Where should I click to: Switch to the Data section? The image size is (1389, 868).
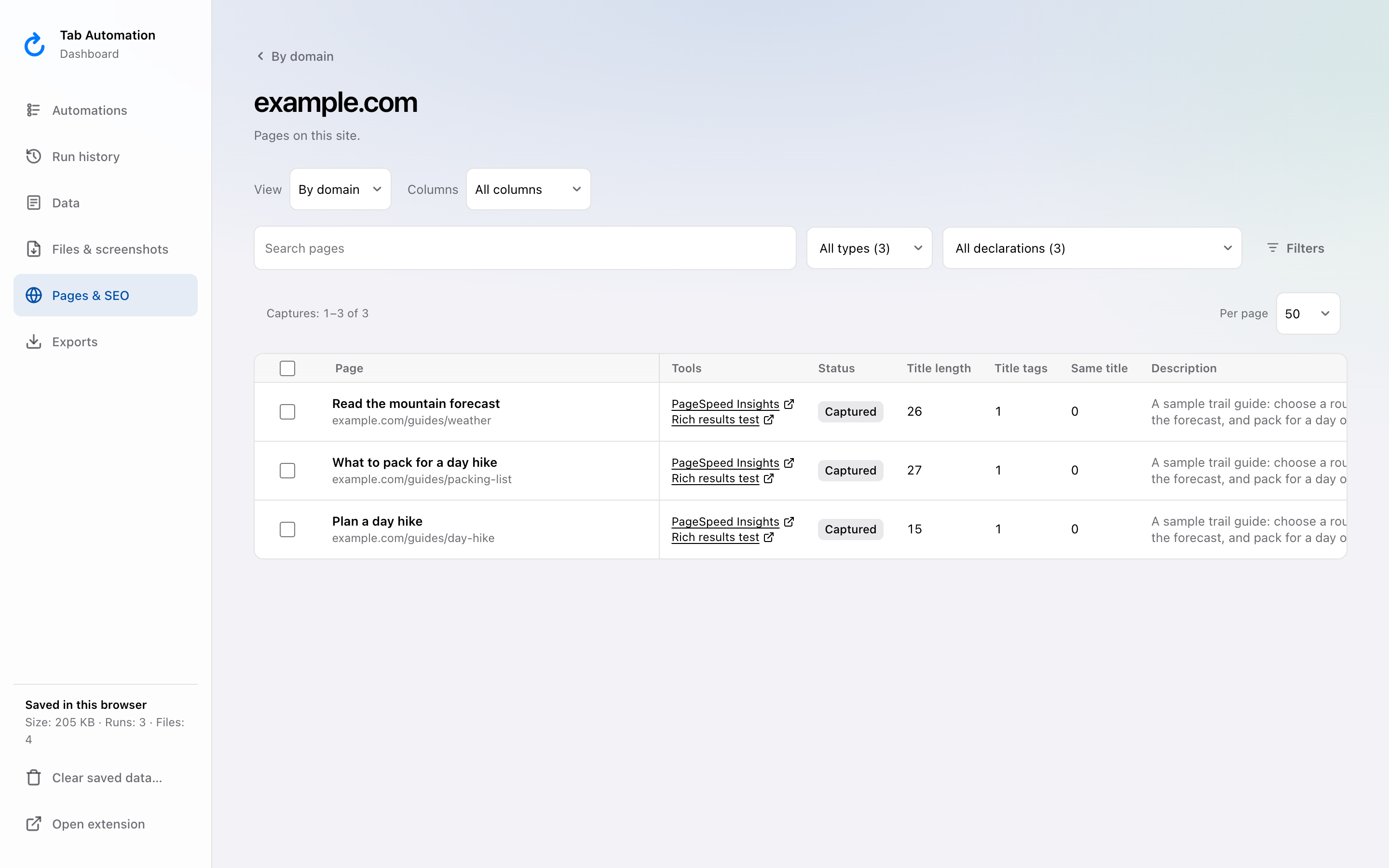pos(106,203)
